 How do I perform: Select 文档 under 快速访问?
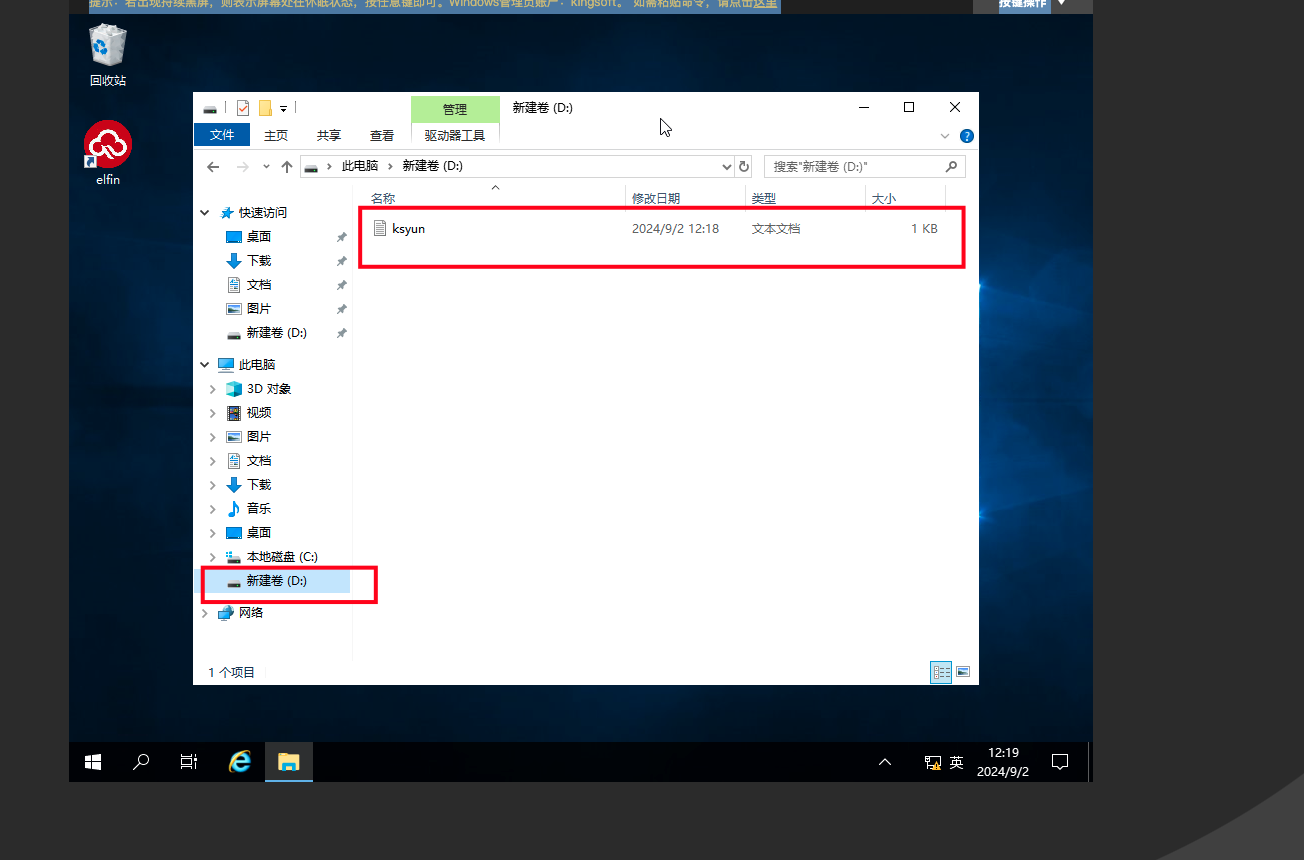pos(259,285)
